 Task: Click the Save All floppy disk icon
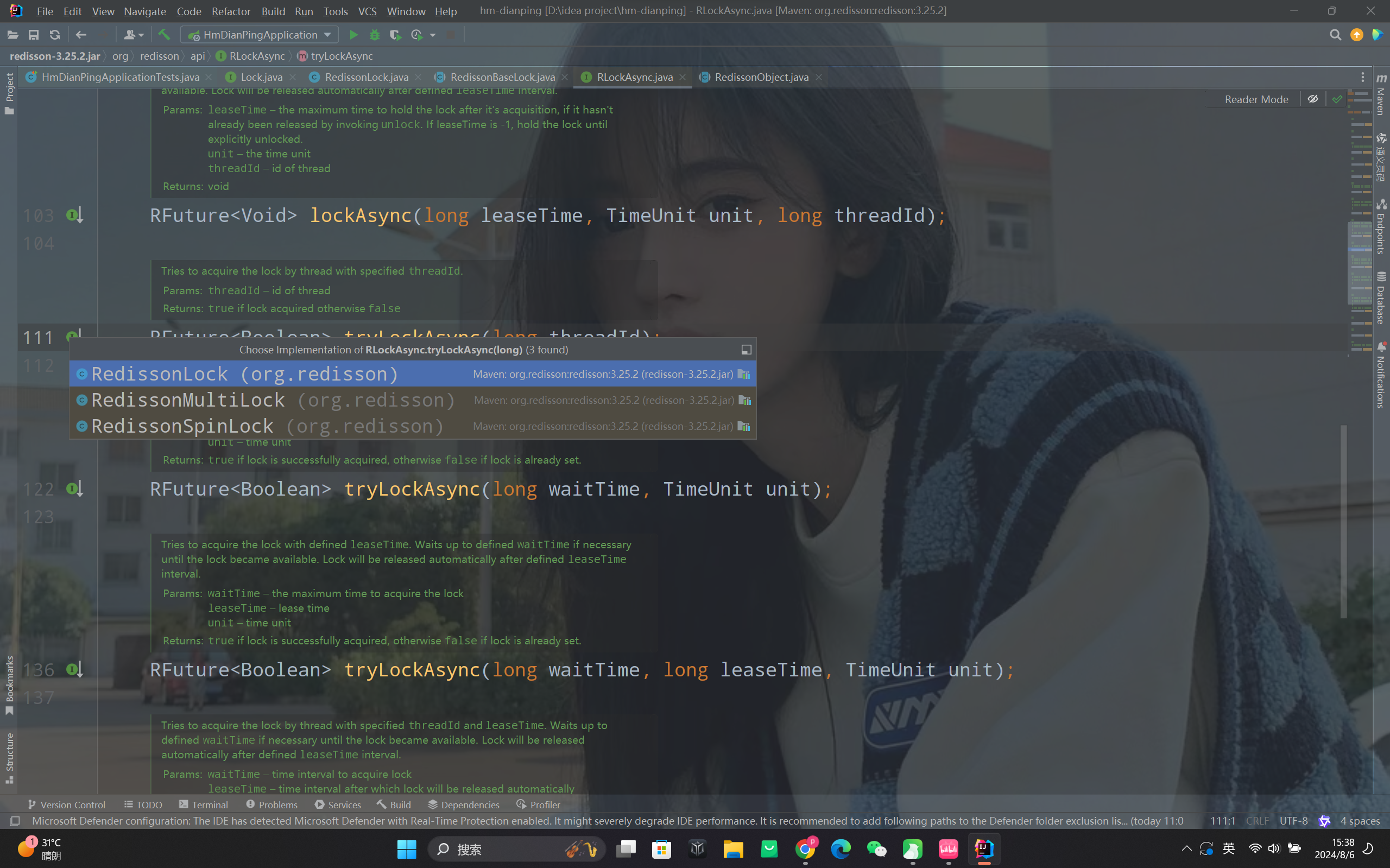tap(34, 35)
